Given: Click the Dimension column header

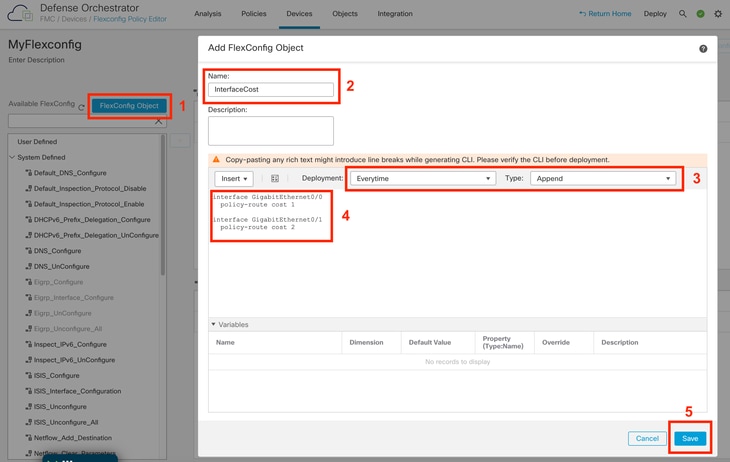Looking at the screenshot, I should pos(366,342).
